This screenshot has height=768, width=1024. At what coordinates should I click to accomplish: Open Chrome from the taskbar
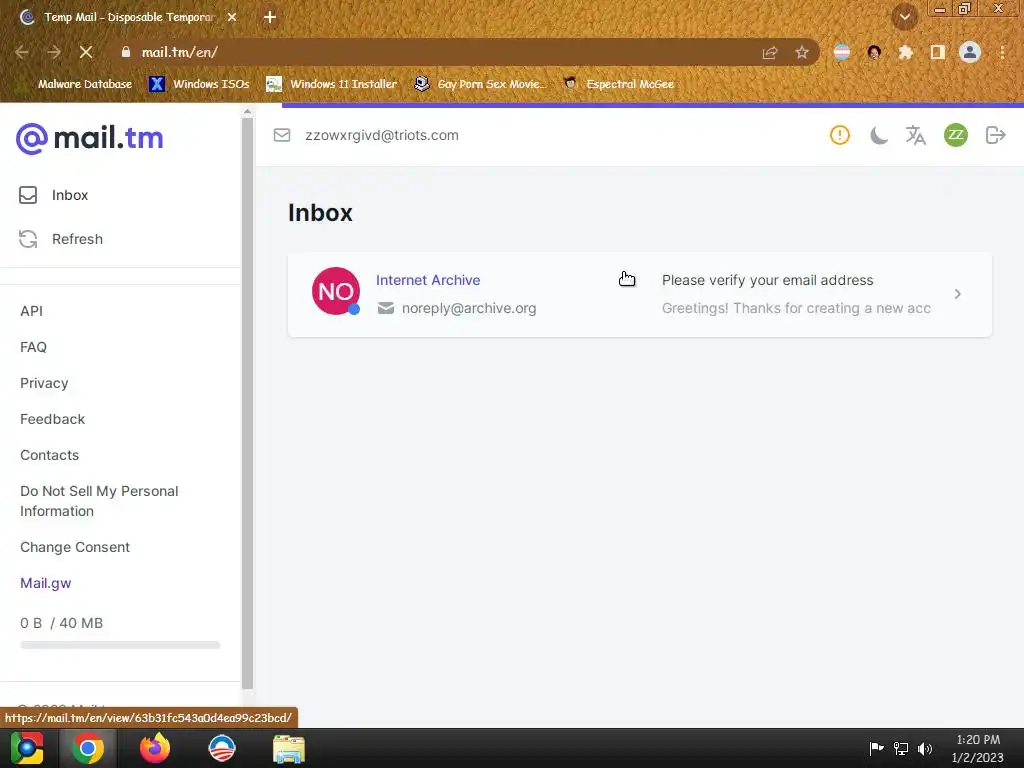point(88,748)
